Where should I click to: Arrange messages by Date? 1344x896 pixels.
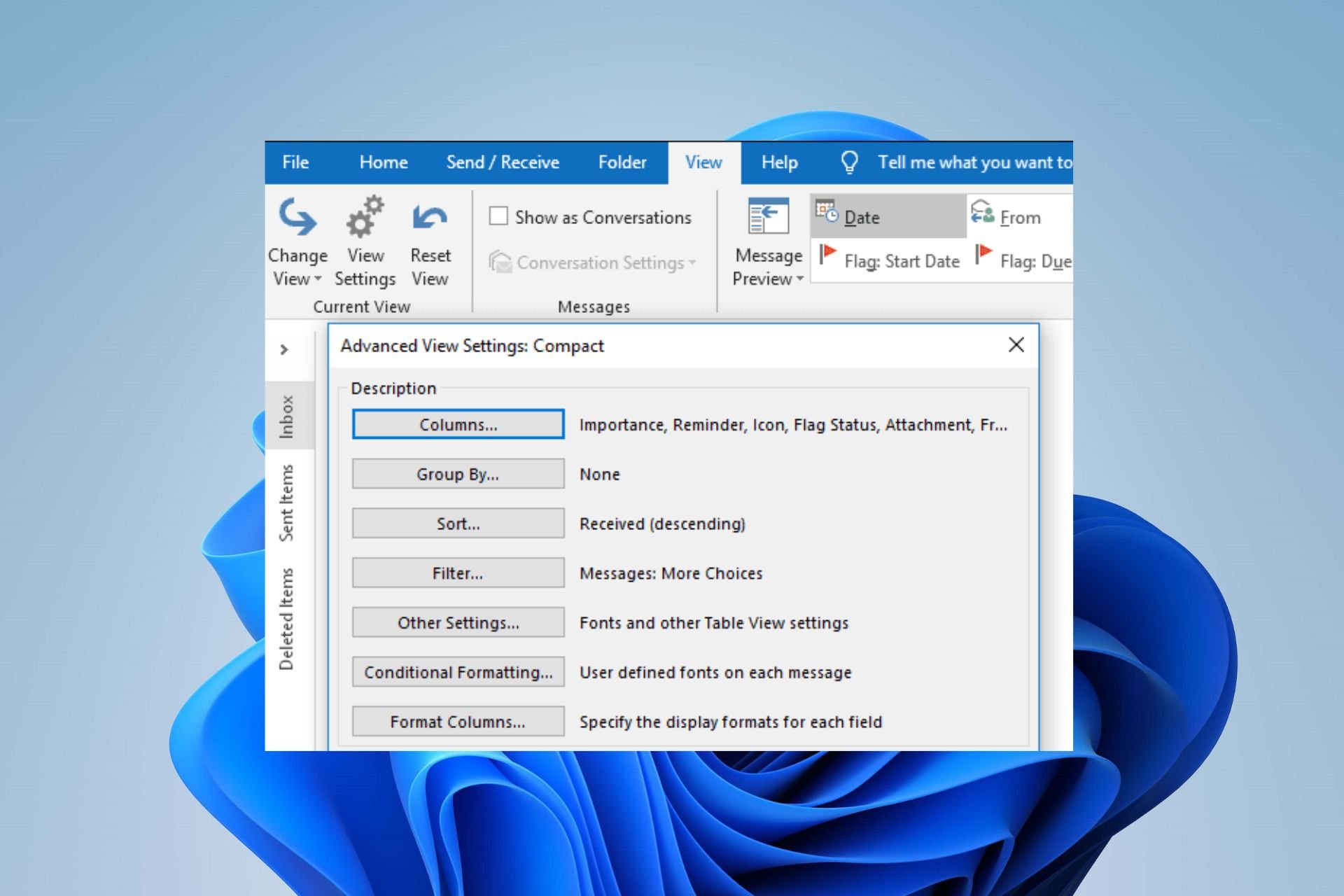(x=888, y=217)
